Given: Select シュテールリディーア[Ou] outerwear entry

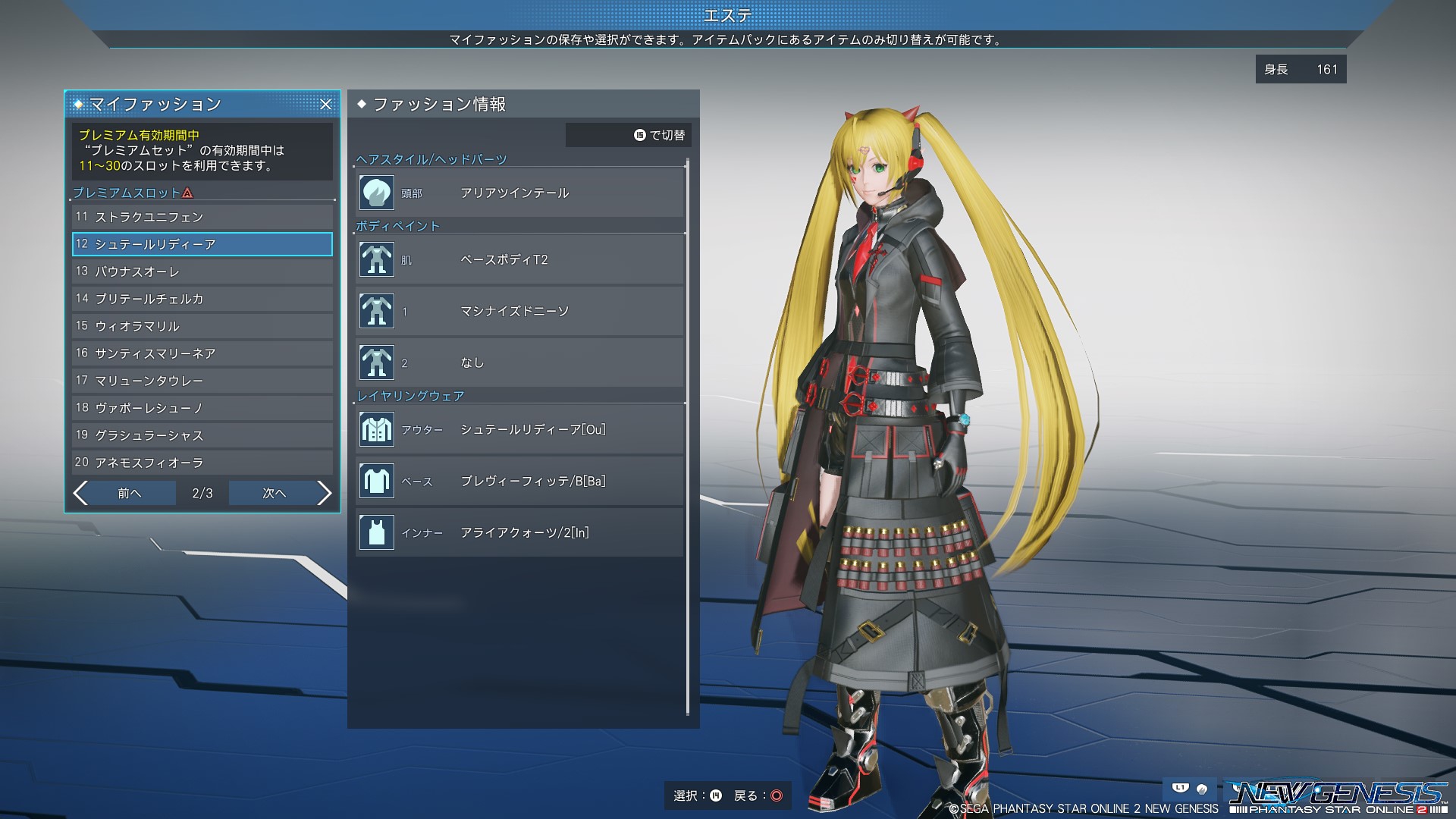Looking at the screenshot, I should (x=520, y=429).
